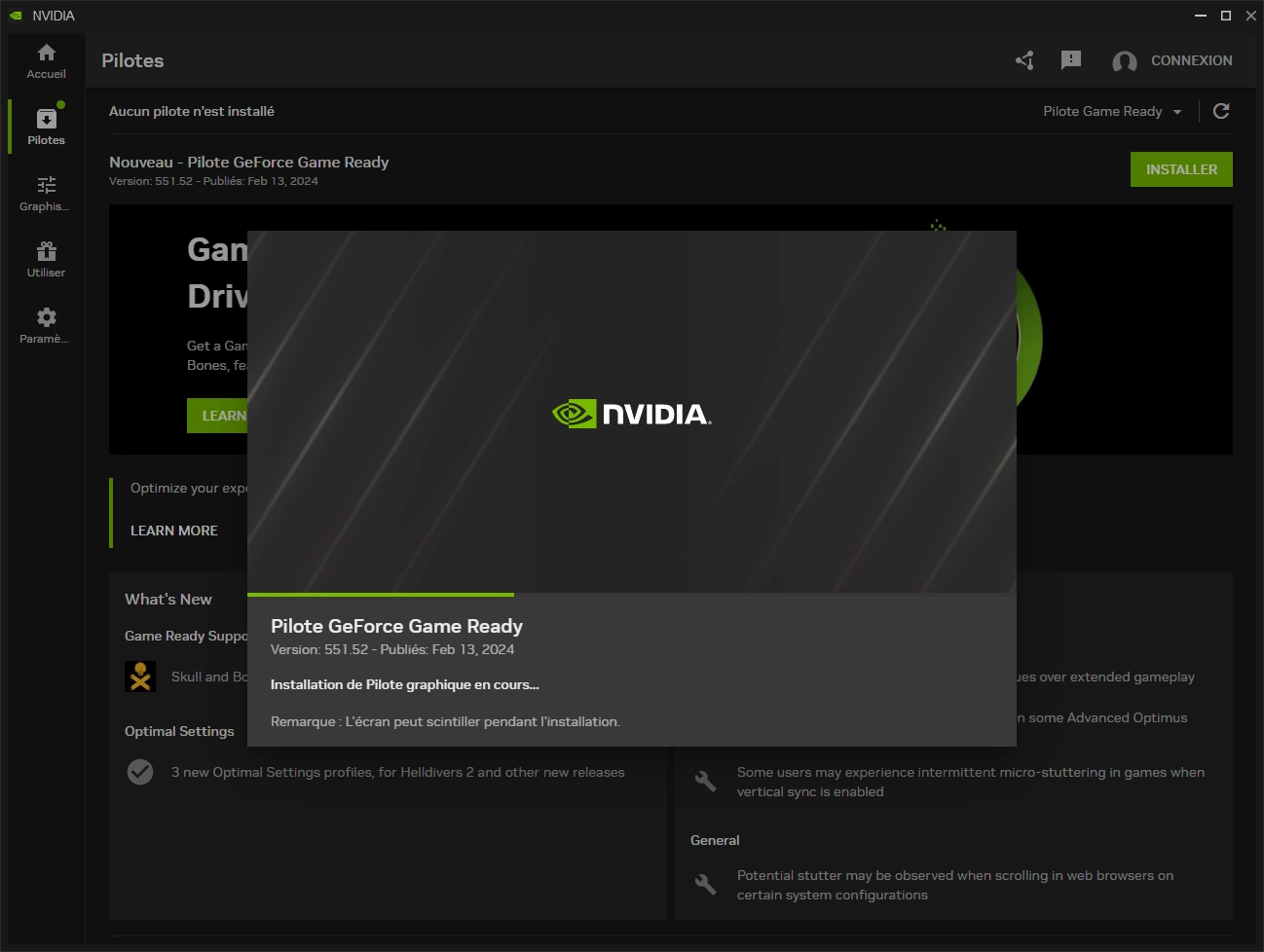Maximize the NVIDIA window

(x=1226, y=16)
